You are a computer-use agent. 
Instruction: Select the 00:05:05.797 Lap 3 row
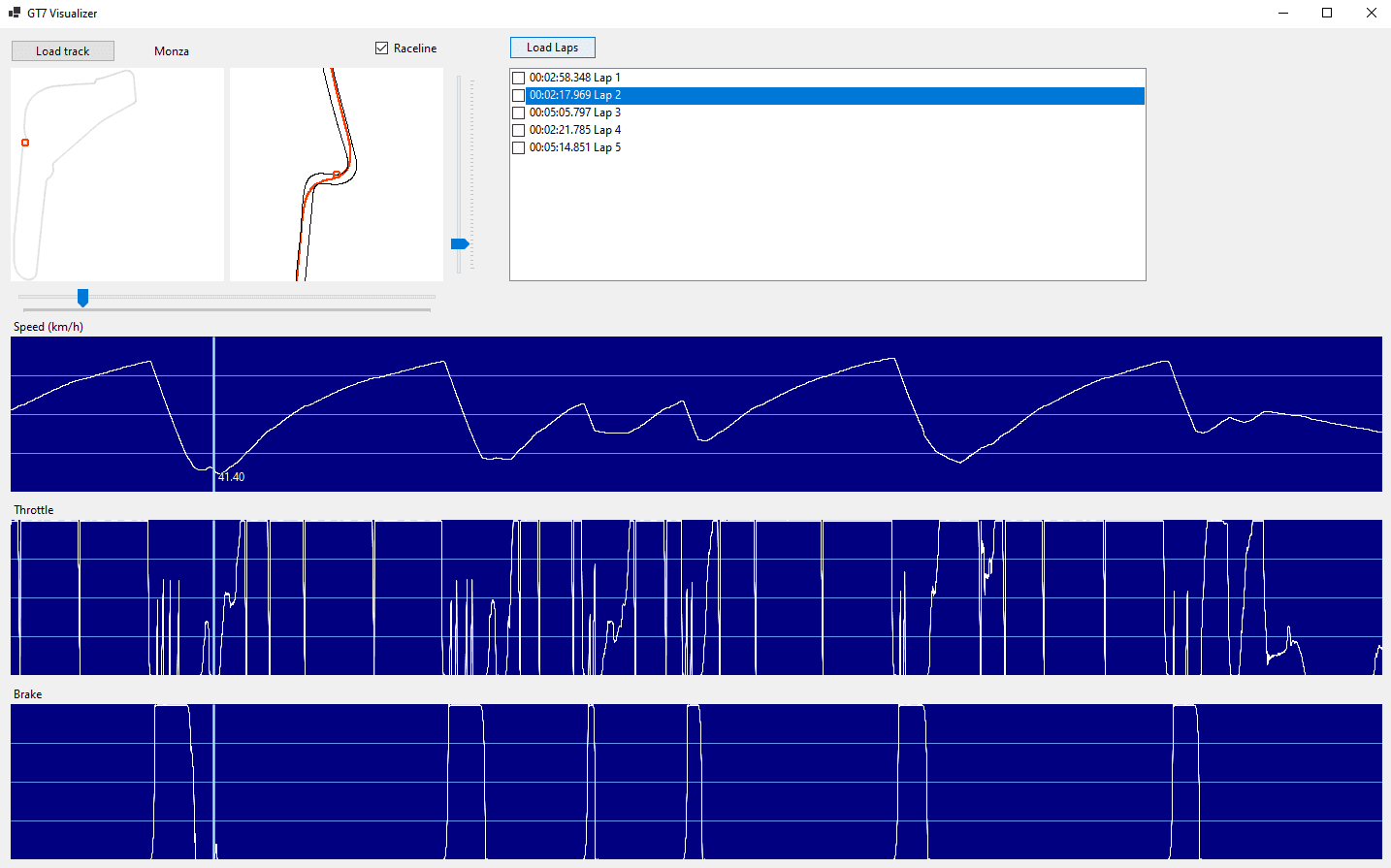click(x=827, y=113)
